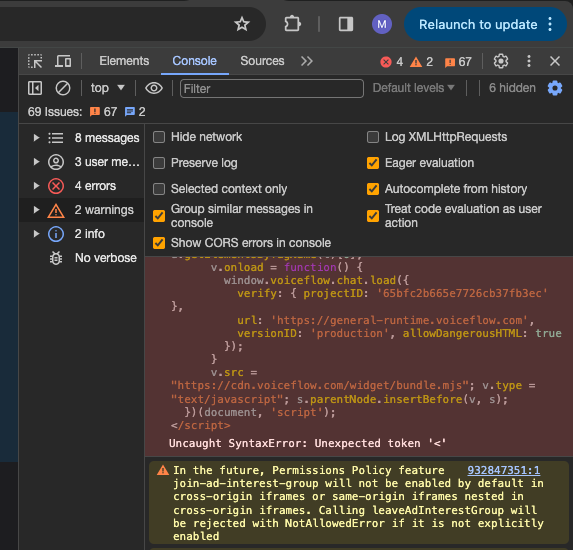Click the 6 hidden label
The height and width of the screenshot is (550, 573).
(x=512, y=88)
